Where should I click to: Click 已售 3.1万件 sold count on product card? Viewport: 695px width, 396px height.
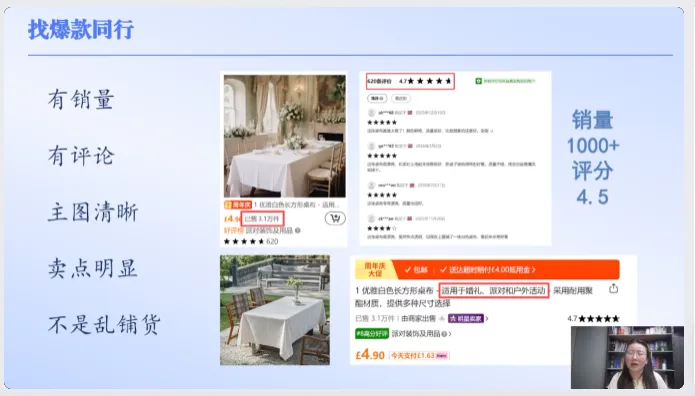[x=262, y=219]
